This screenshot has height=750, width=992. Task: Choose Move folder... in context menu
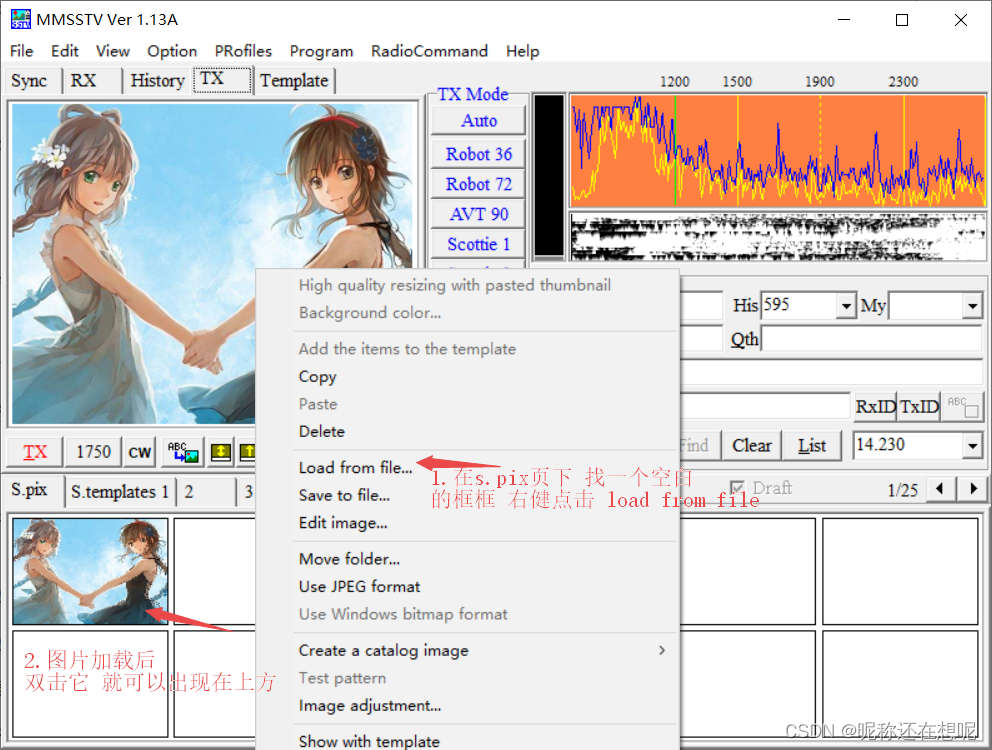(x=349, y=559)
